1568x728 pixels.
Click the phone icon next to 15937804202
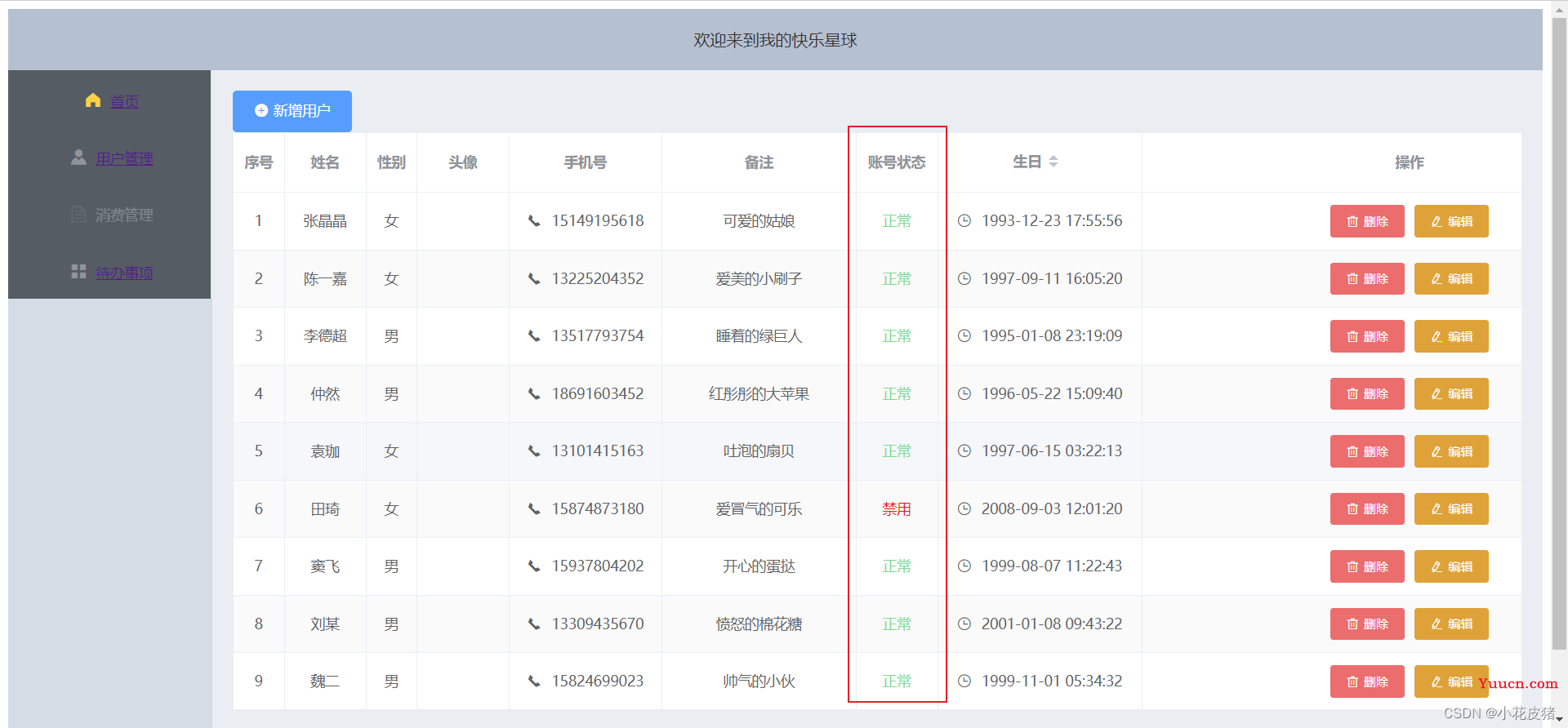pyautogui.click(x=534, y=566)
